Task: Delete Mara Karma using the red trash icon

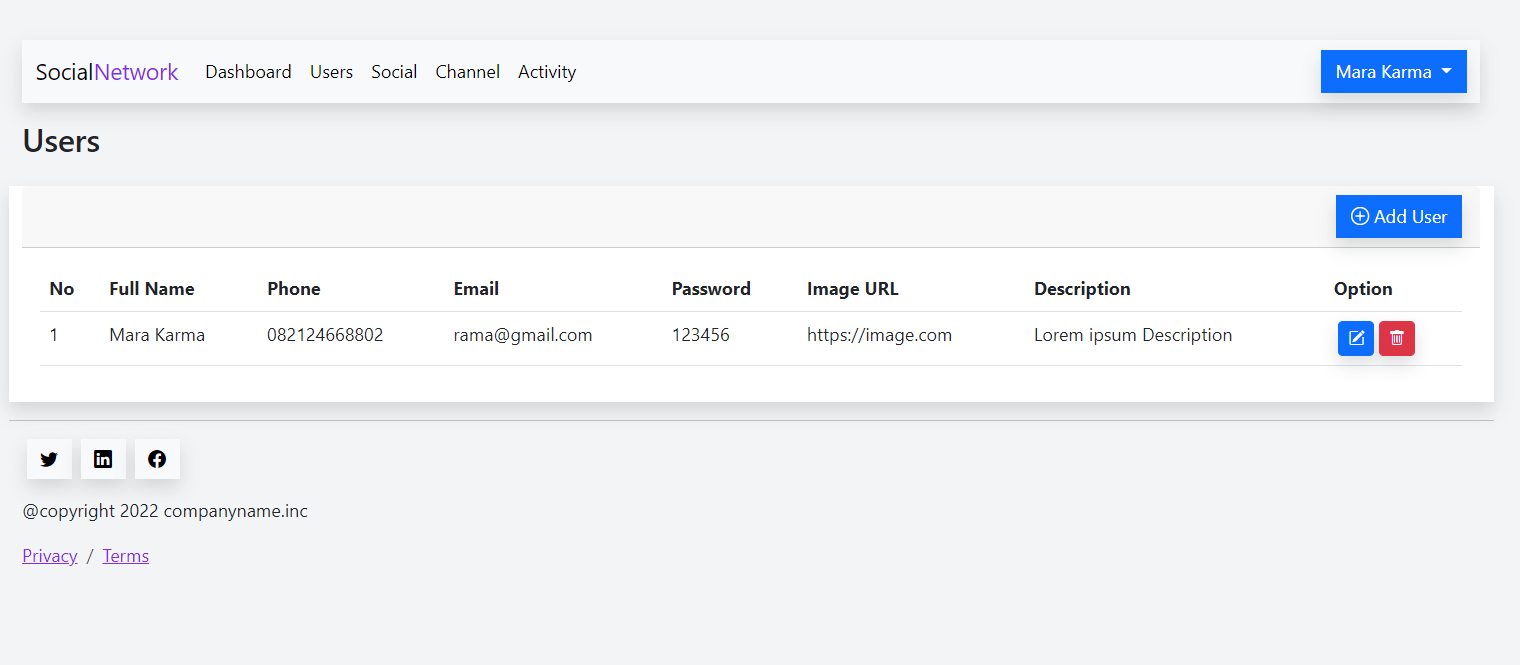Action: click(x=1397, y=338)
